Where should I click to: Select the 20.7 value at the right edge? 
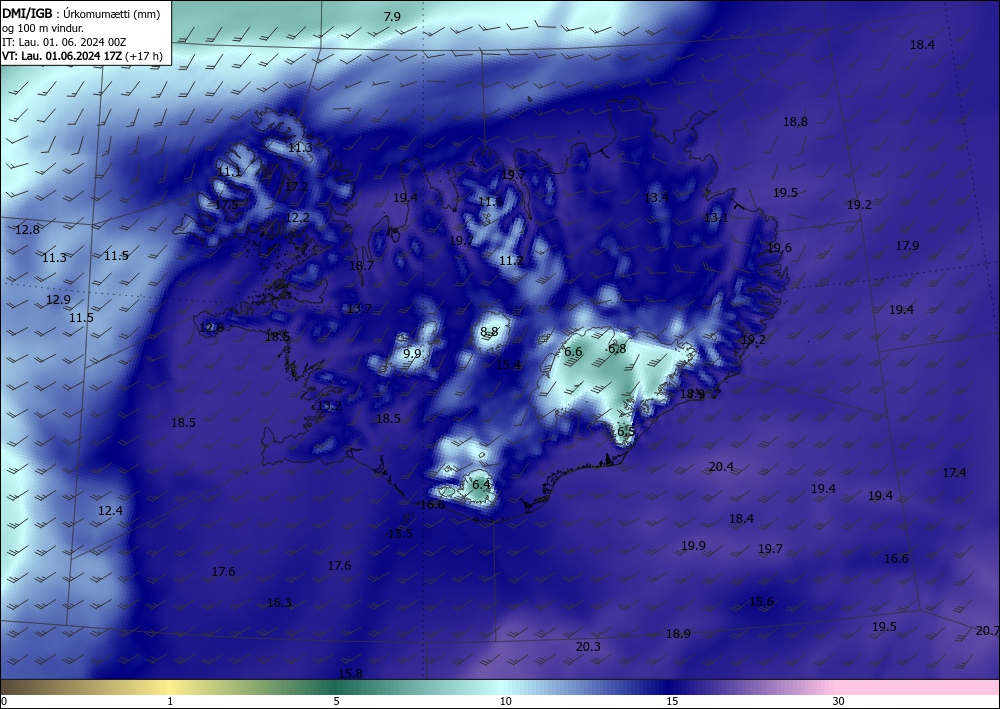tap(987, 631)
